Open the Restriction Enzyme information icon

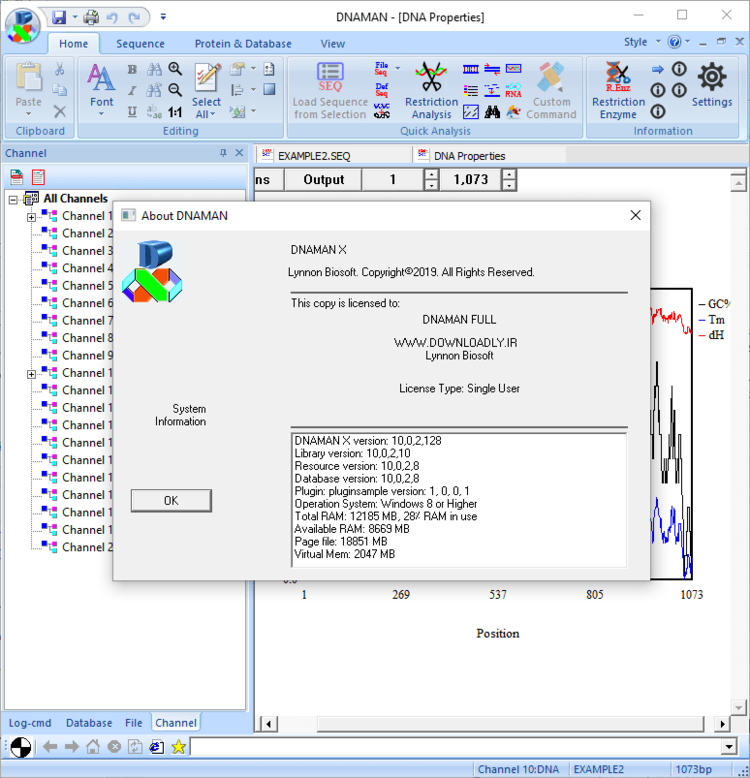click(x=618, y=79)
